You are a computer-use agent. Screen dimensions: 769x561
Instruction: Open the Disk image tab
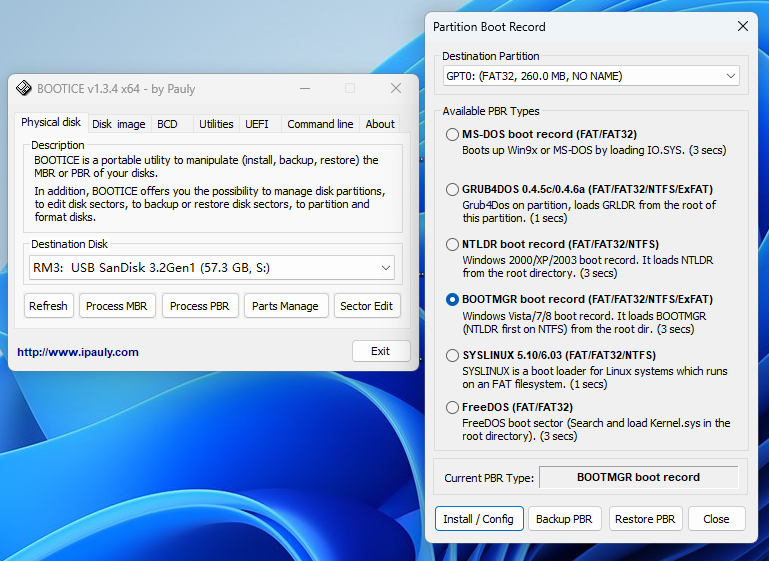[x=119, y=125]
